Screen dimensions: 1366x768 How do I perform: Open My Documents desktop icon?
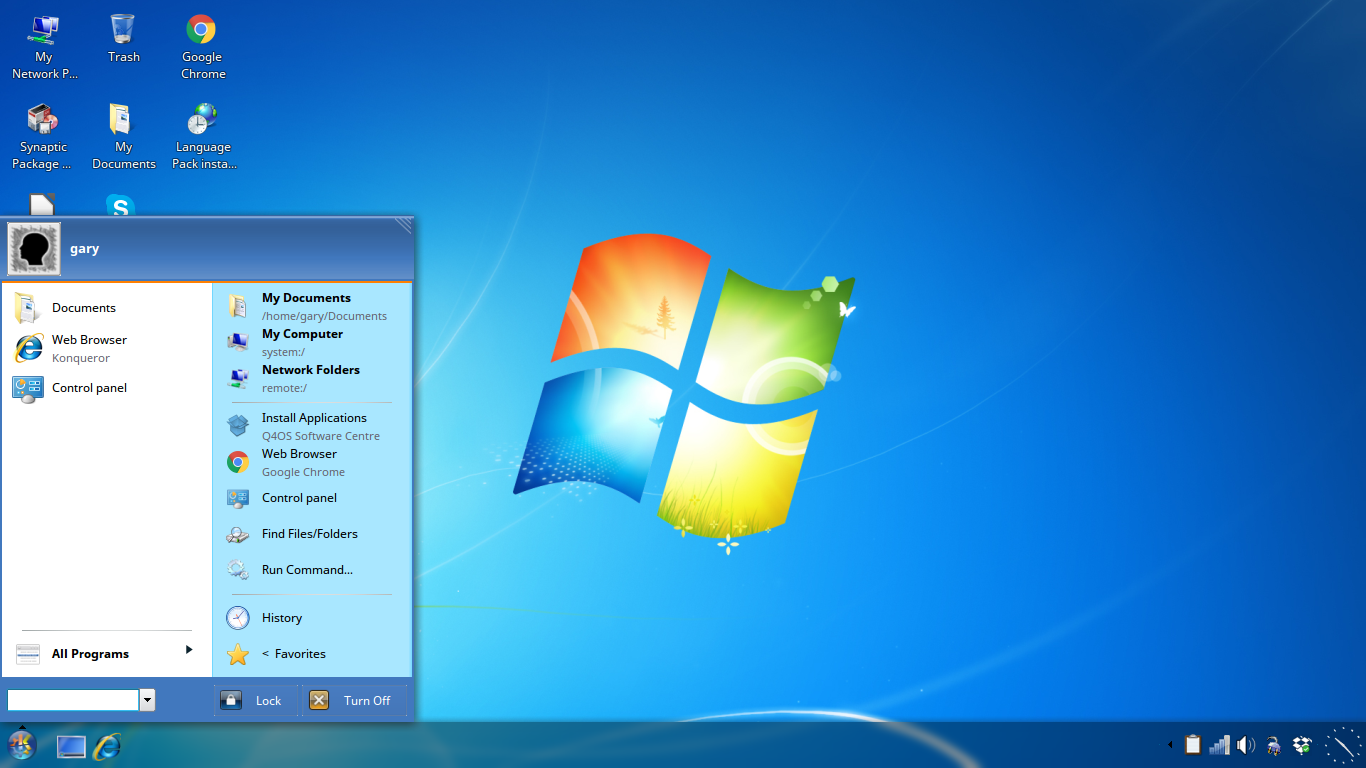coord(123,137)
